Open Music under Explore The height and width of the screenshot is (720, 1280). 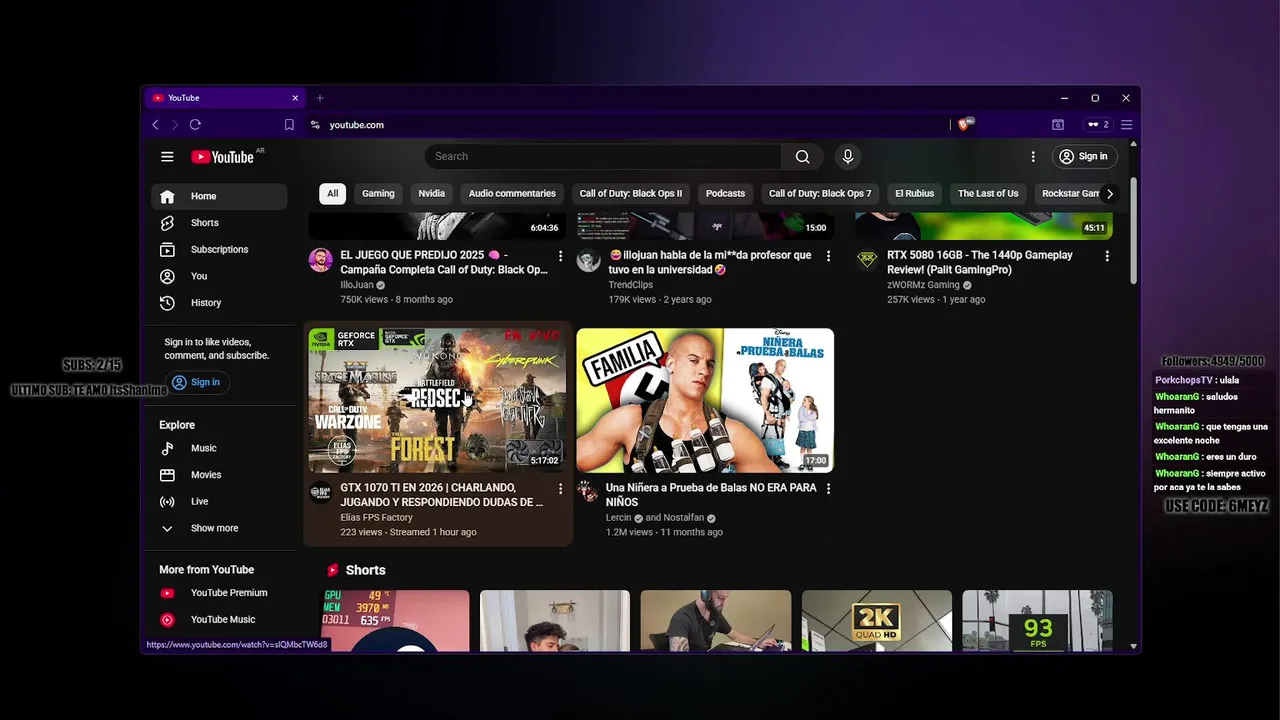pos(219,448)
